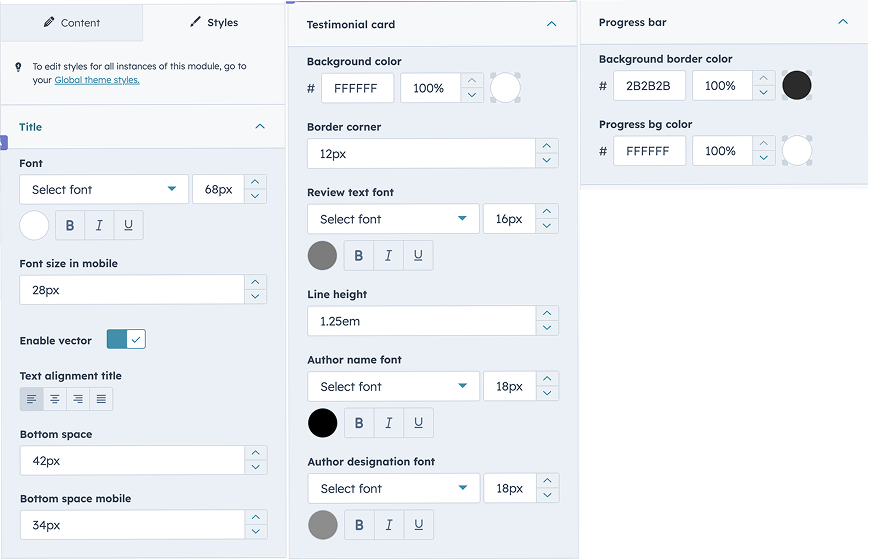Image resolution: width=870 pixels, height=560 pixels.
Task: Justify the title text alignment
Action: click(x=101, y=400)
